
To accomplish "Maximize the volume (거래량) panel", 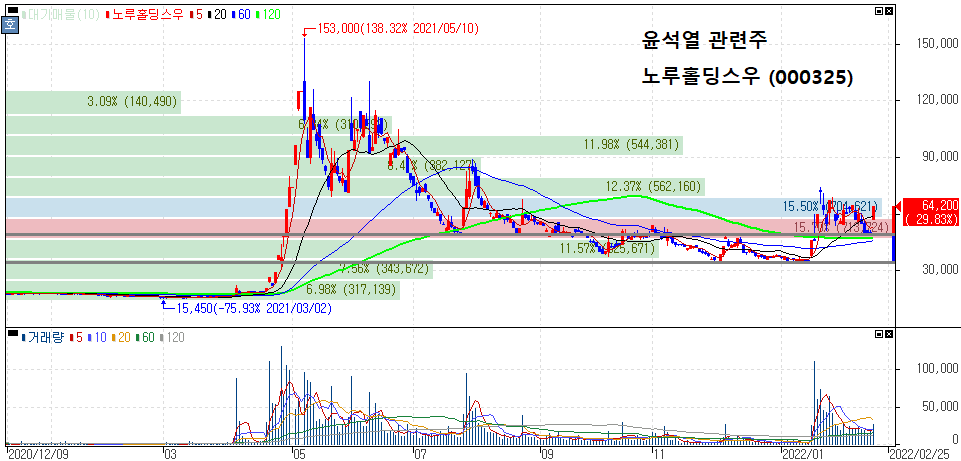I will (879, 334).
